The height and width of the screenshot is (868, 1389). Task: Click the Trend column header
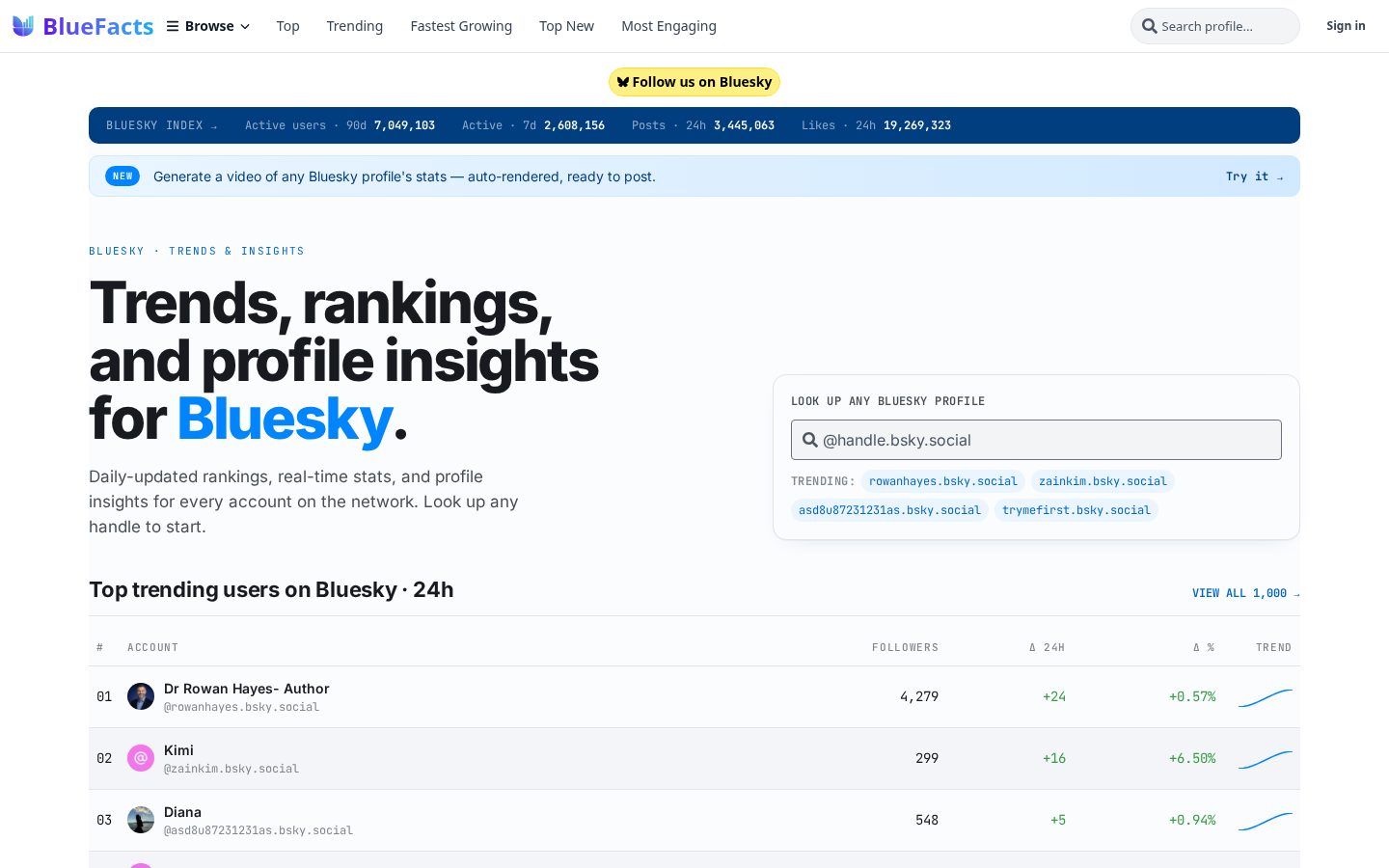(x=1273, y=647)
